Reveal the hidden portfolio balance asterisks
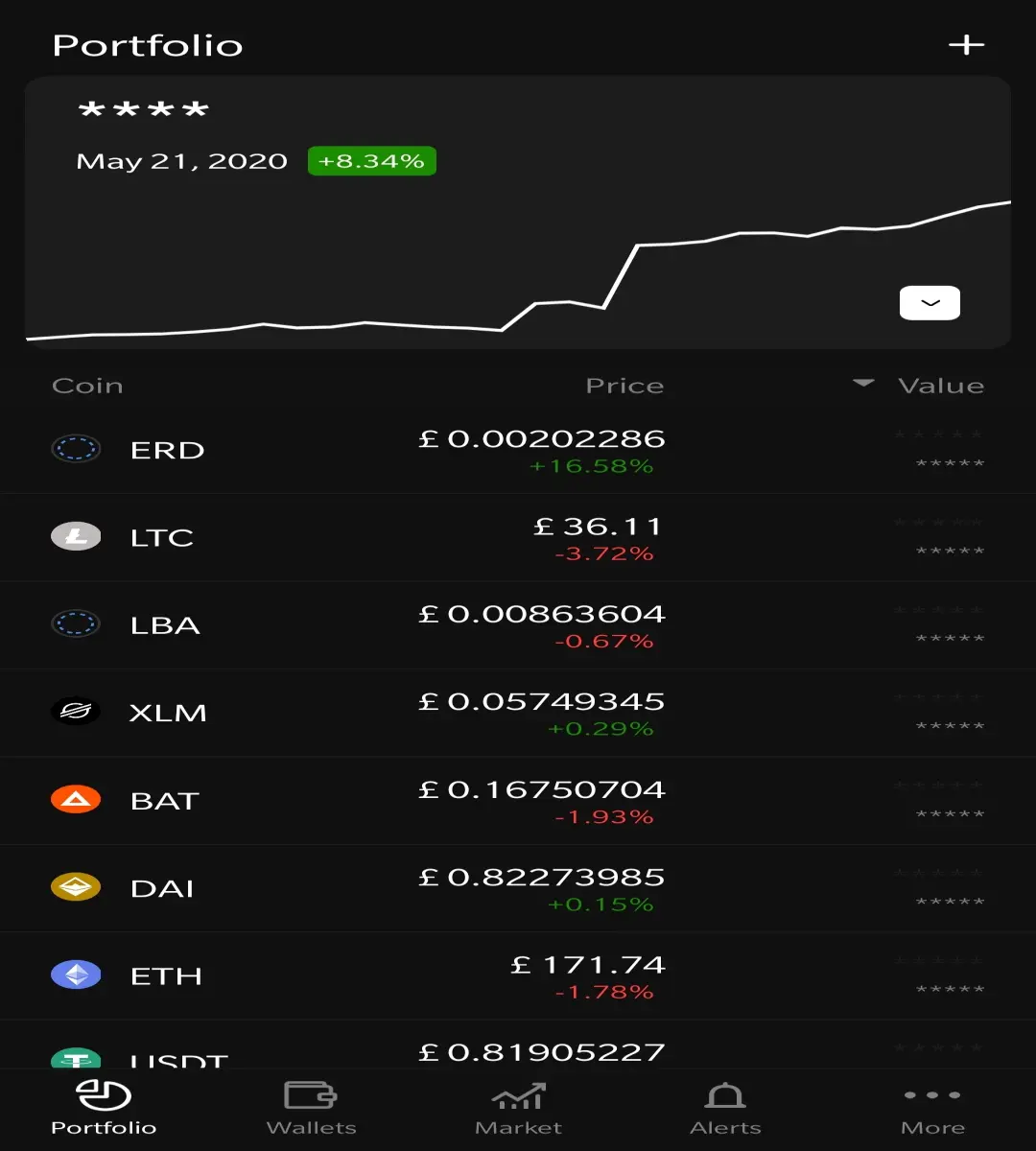Viewport: 1036px width, 1151px height. [x=143, y=111]
